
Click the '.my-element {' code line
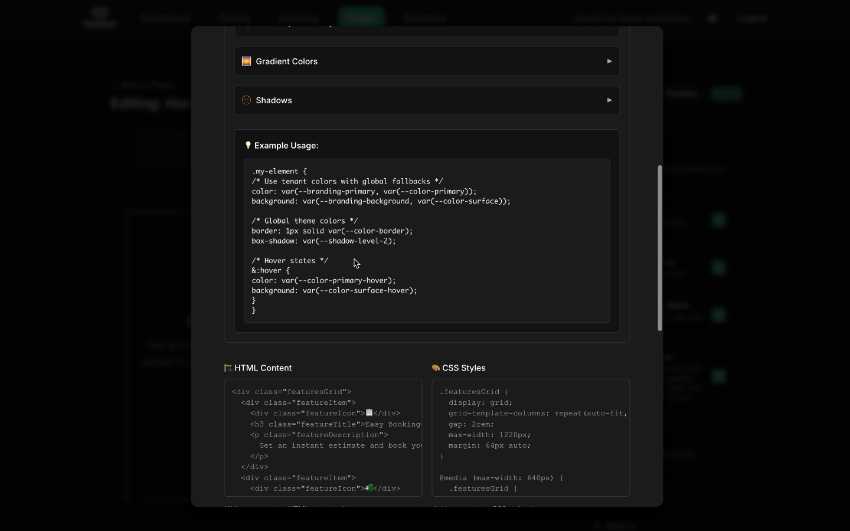(x=279, y=171)
